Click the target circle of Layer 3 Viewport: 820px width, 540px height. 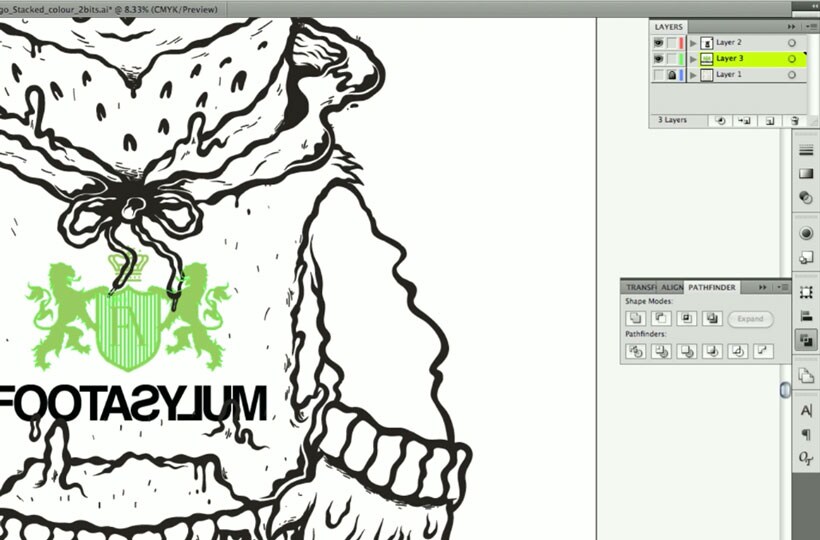pyautogui.click(x=792, y=59)
